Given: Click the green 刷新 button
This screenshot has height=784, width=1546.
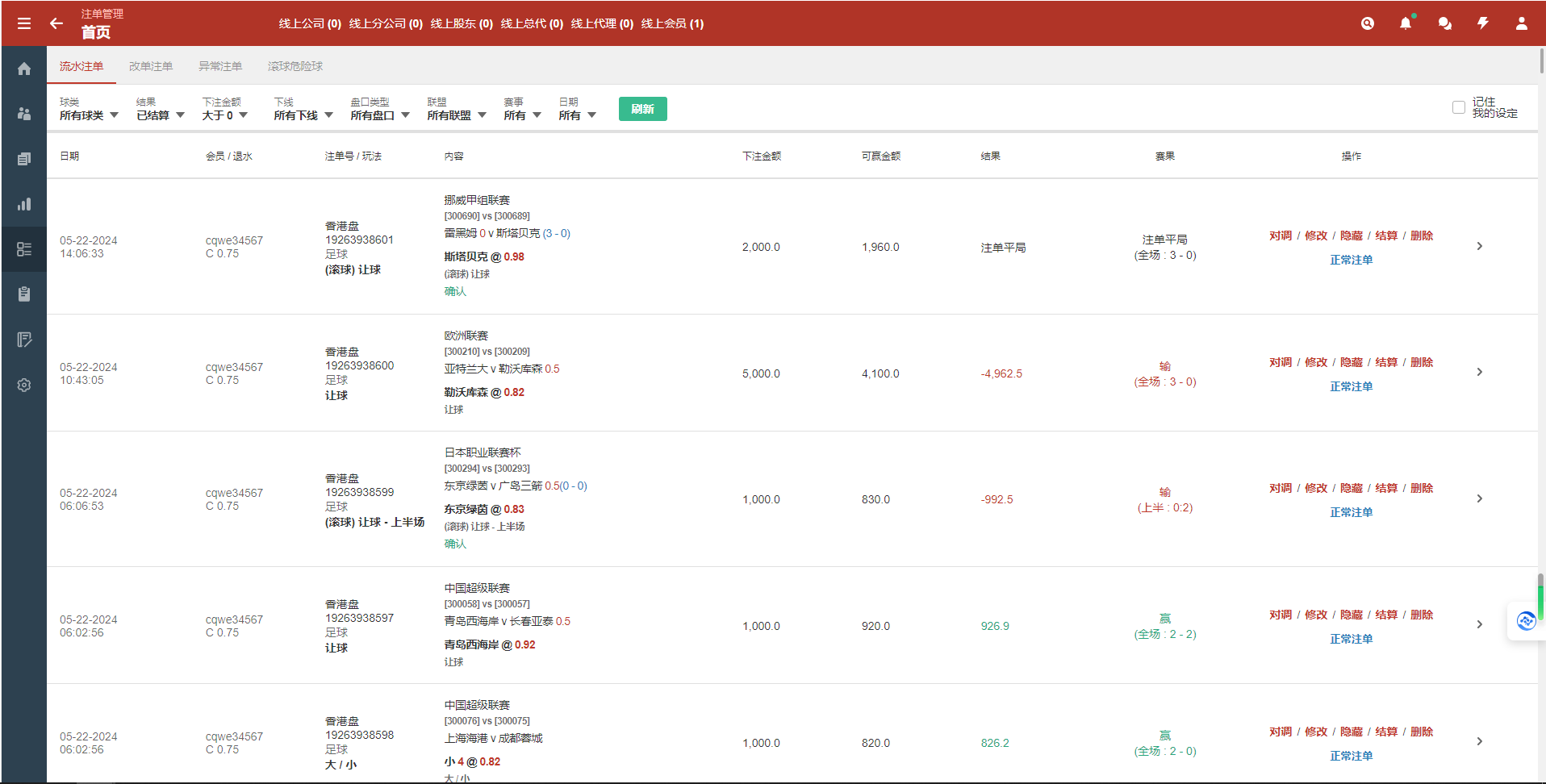Looking at the screenshot, I should (x=642, y=109).
